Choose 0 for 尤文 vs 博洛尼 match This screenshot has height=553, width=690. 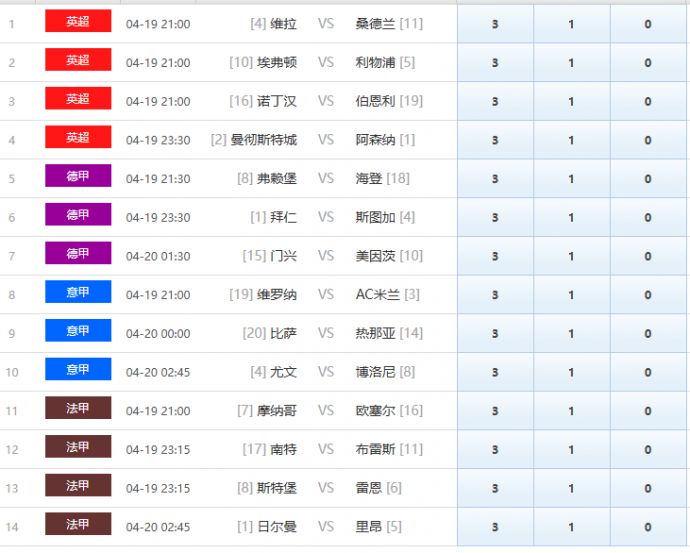pyautogui.click(x=648, y=372)
